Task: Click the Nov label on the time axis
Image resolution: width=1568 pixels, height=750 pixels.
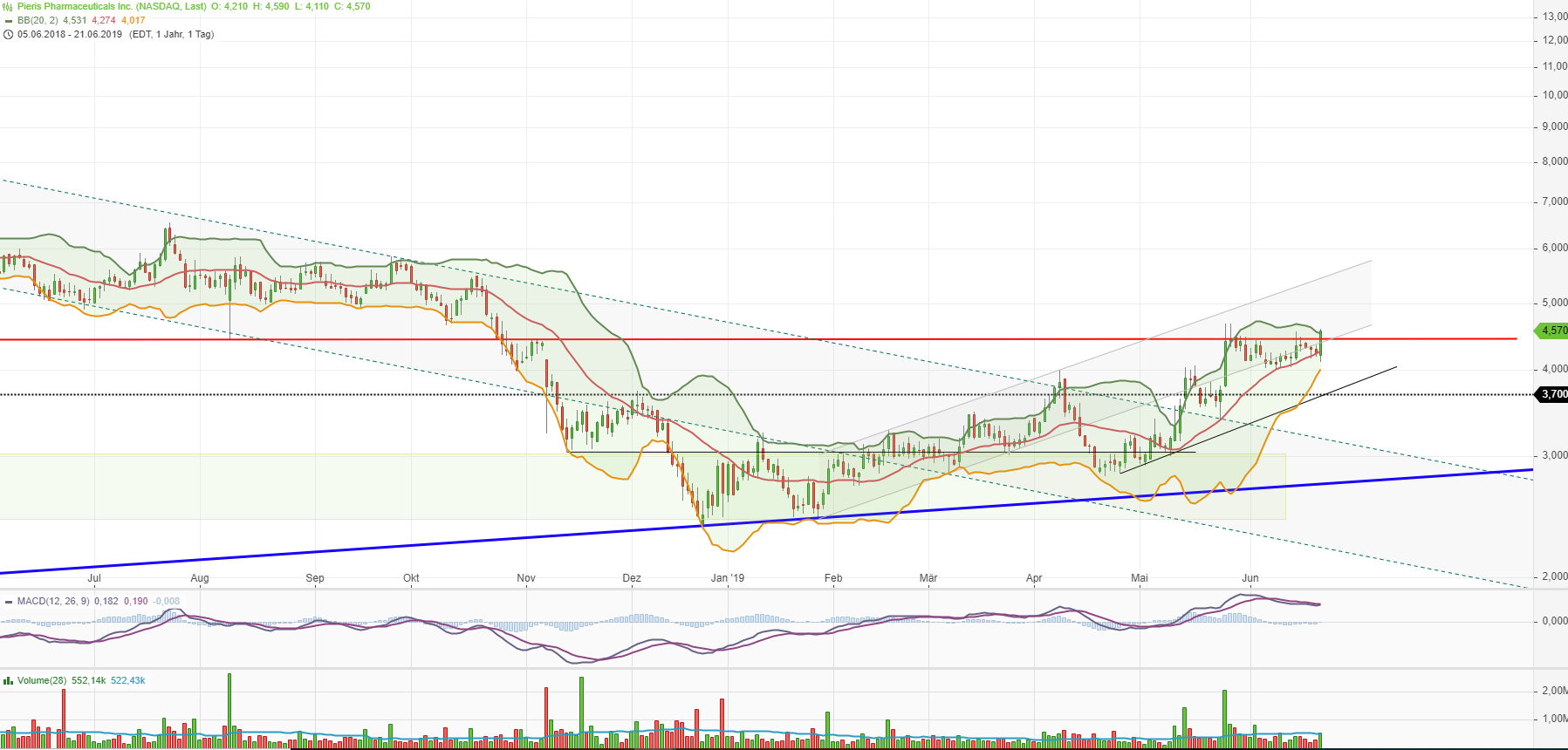Action: (526, 578)
